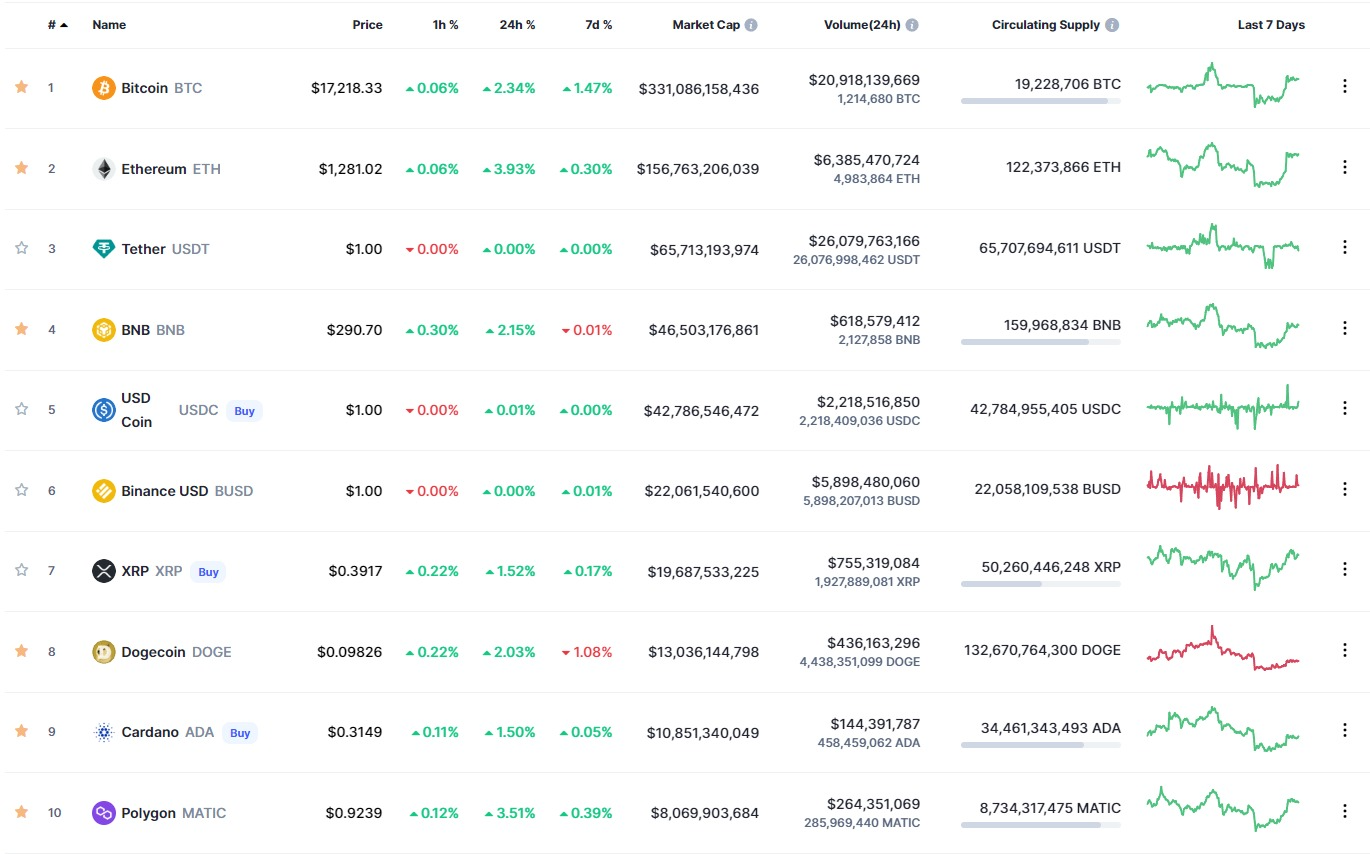Click Ethereum market cap $156,763,206,039

698,169
